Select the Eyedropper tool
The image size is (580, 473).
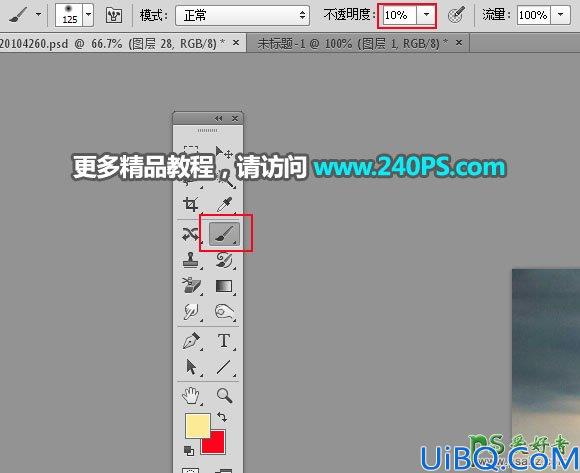tap(224, 205)
